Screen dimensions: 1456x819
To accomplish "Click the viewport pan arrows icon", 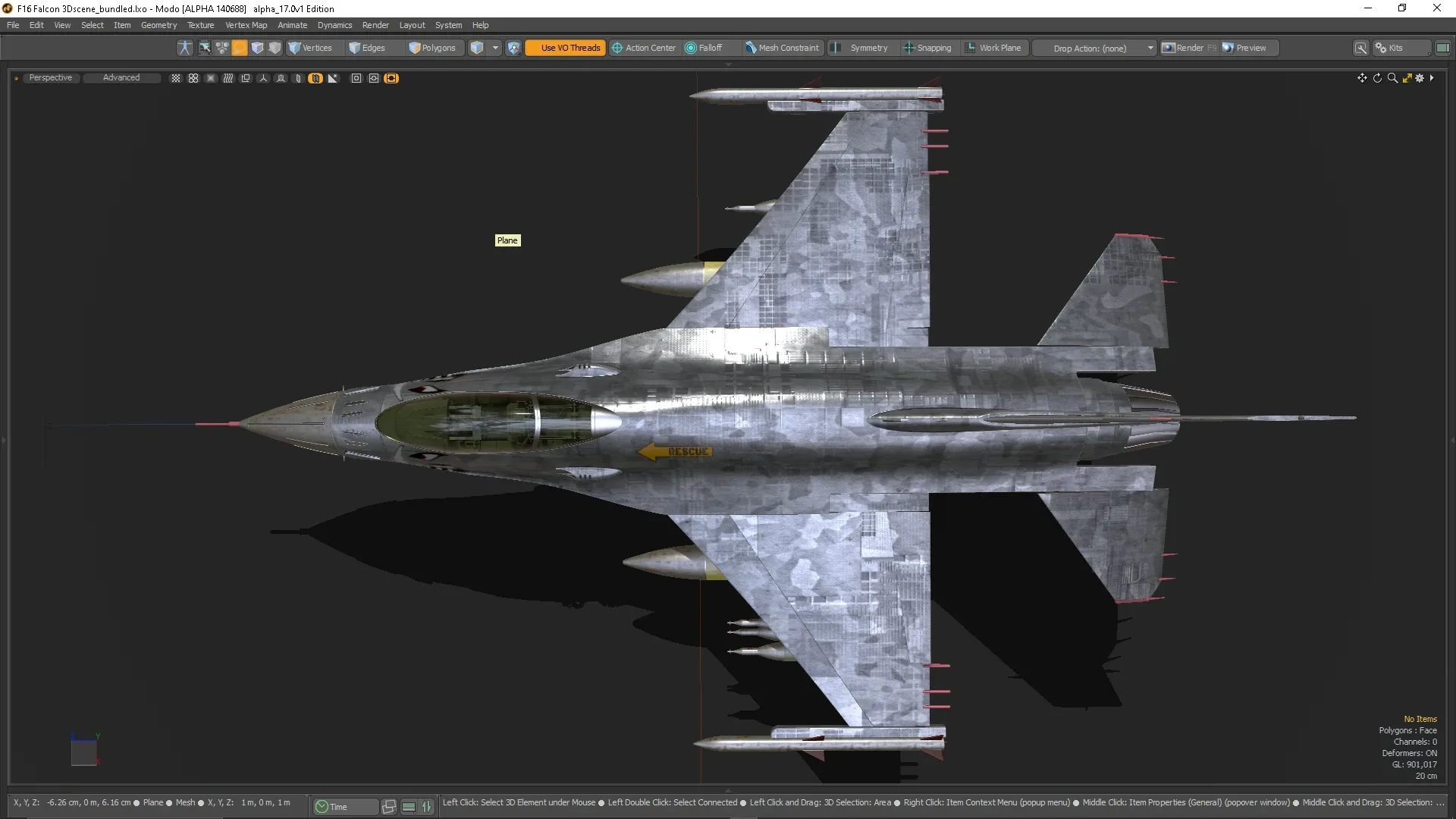I will pyautogui.click(x=1362, y=78).
